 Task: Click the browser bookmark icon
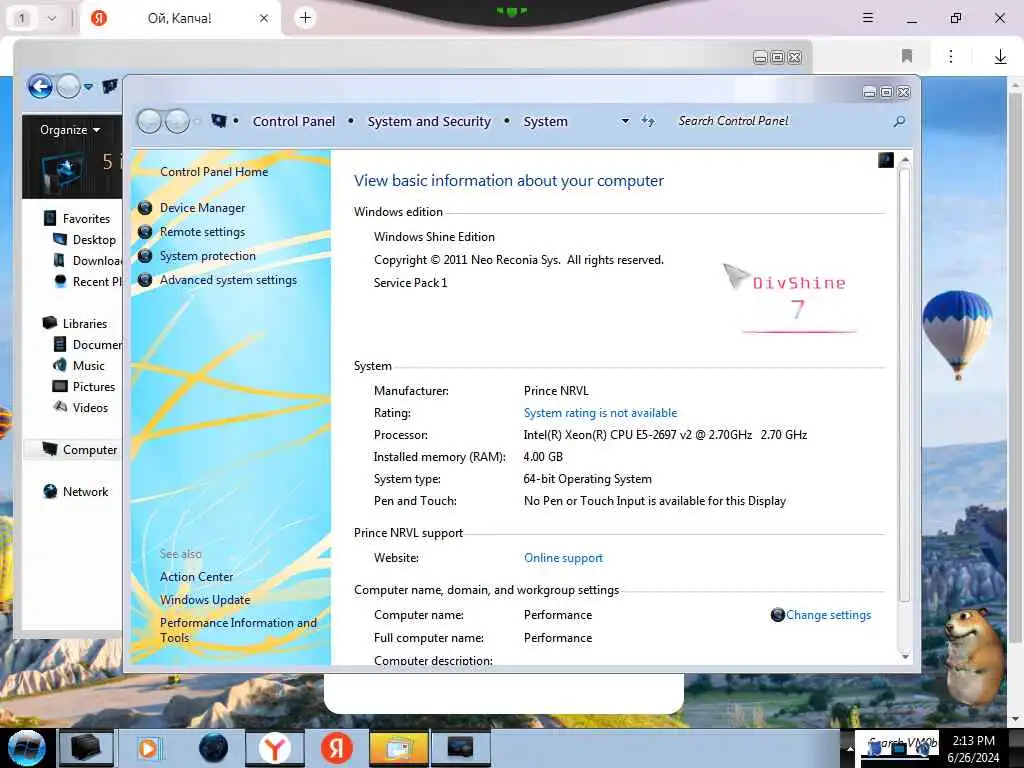pyautogui.click(x=906, y=56)
